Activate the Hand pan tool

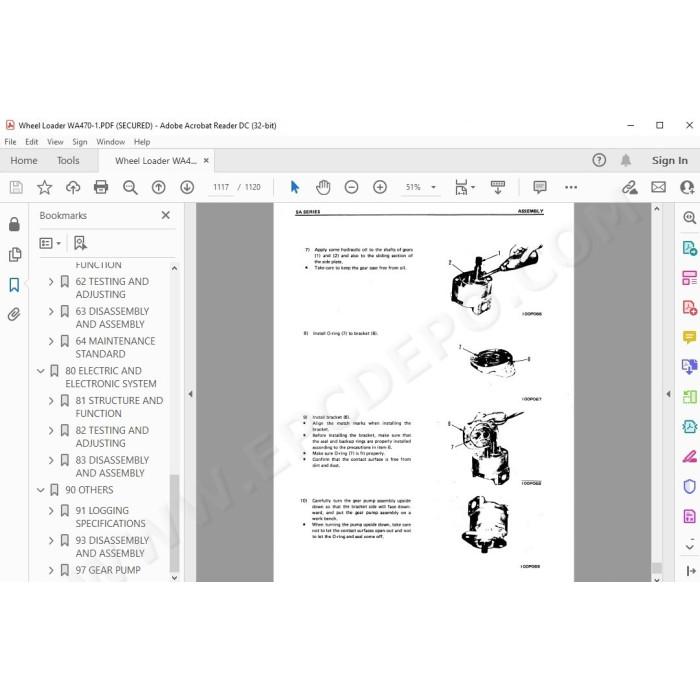click(323, 187)
